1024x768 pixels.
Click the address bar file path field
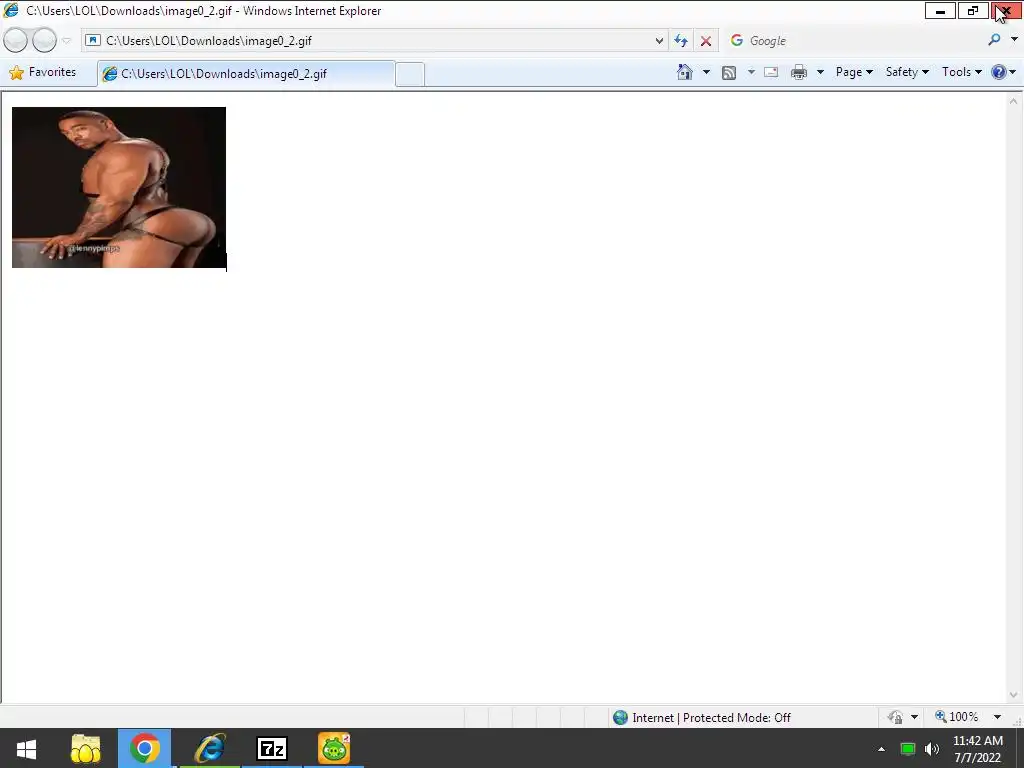click(x=369, y=40)
